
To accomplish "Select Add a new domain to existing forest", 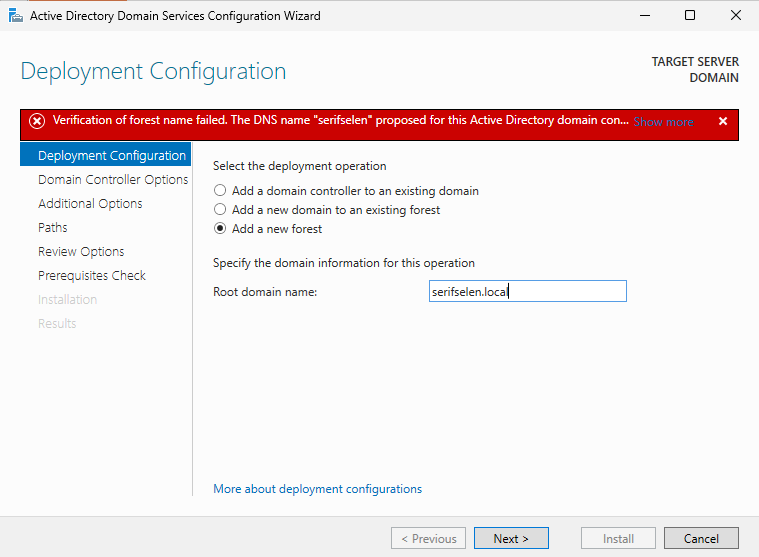I will [220, 210].
